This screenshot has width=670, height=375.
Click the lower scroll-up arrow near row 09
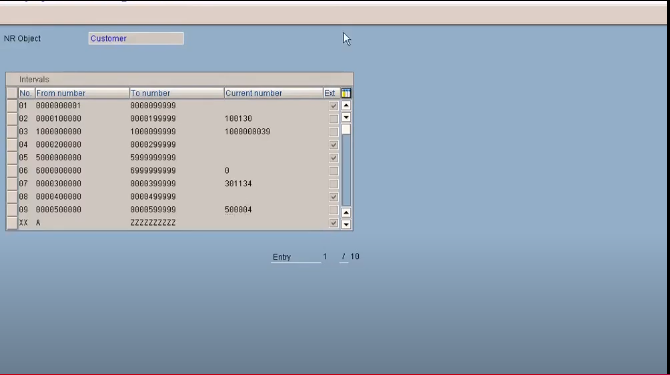point(346,212)
